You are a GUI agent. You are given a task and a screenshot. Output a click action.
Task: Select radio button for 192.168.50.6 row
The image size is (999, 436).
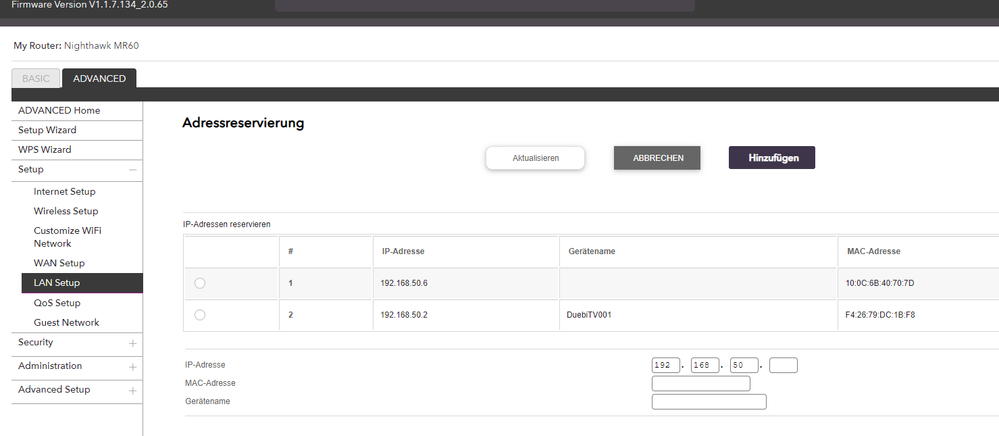pyautogui.click(x=199, y=283)
